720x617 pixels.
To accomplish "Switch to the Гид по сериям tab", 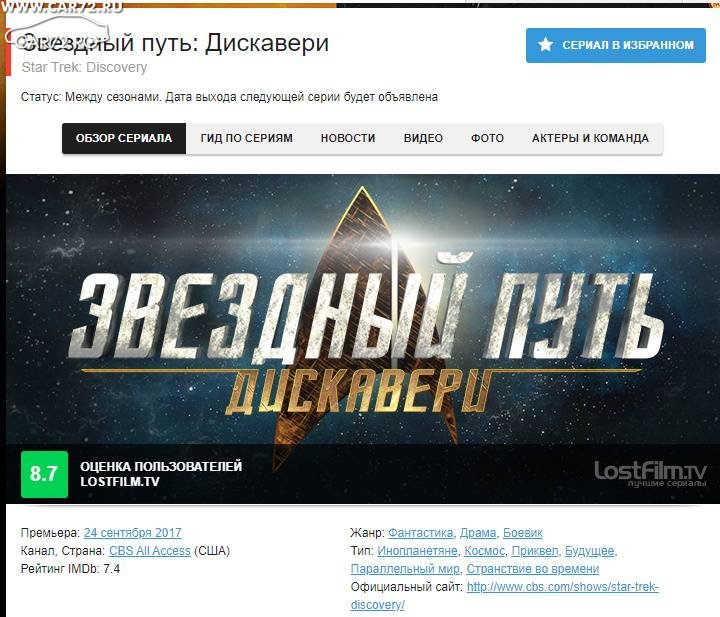I will [247, 138].
